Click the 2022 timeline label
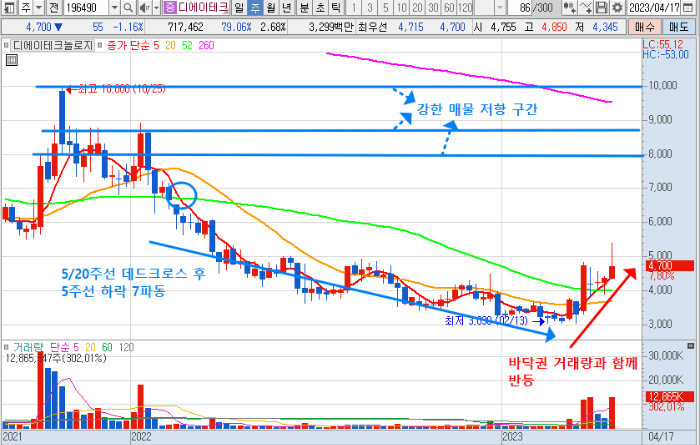The height and width of the screenshot is (445, 700). 141,437
